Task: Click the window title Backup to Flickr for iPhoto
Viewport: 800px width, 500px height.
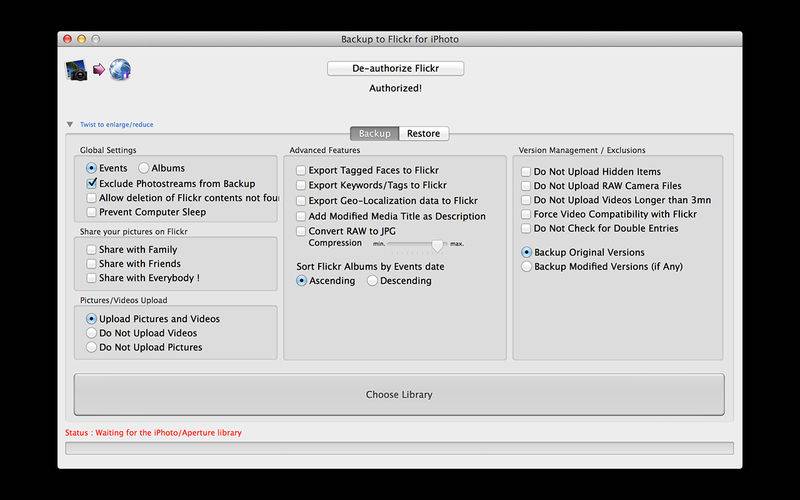Action: point(400,39)
